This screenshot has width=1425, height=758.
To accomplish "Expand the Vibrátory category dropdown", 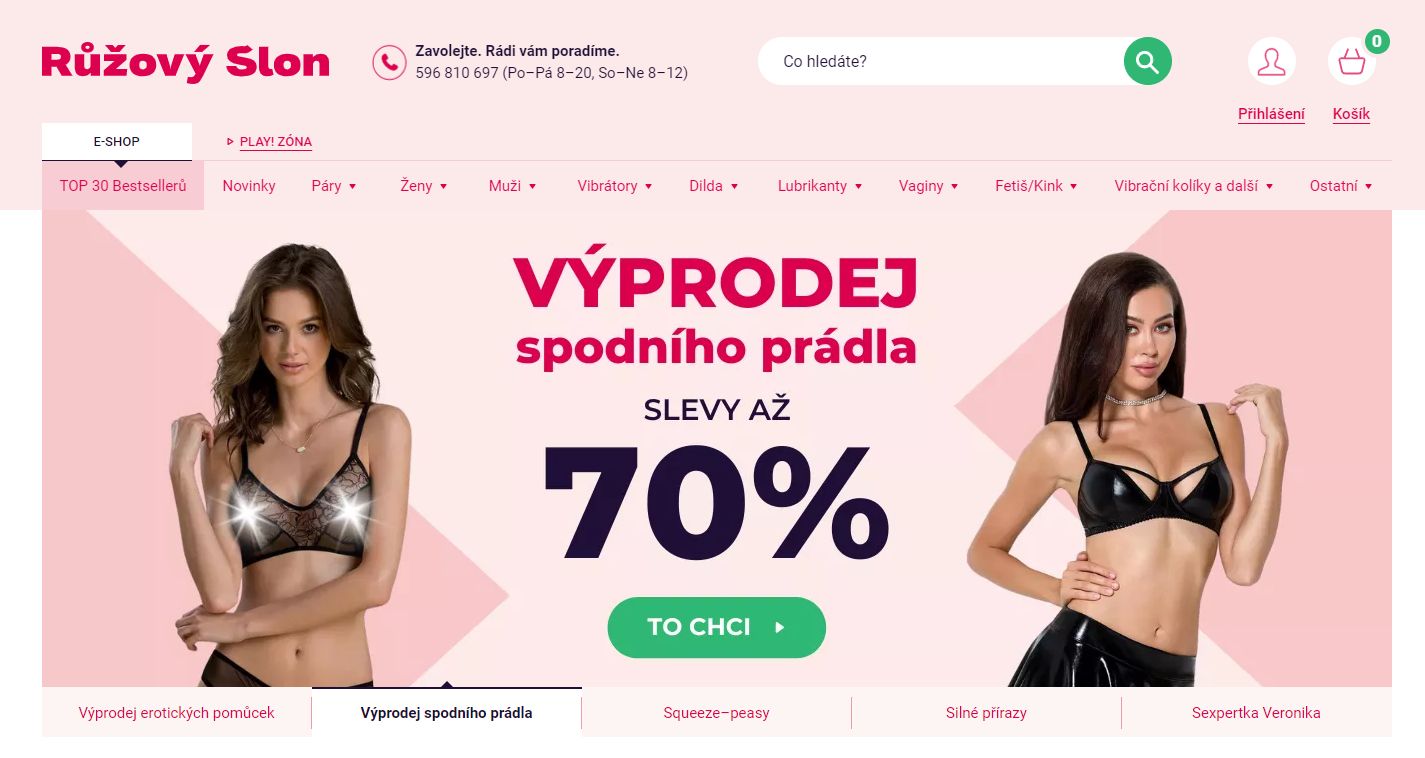I will (x=615, y=186).
